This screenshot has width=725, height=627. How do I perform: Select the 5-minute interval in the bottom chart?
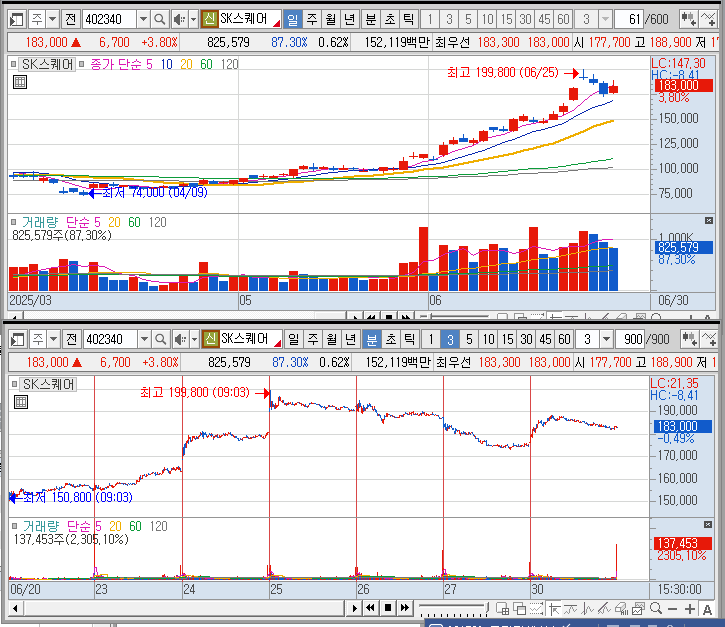[469, 339]
